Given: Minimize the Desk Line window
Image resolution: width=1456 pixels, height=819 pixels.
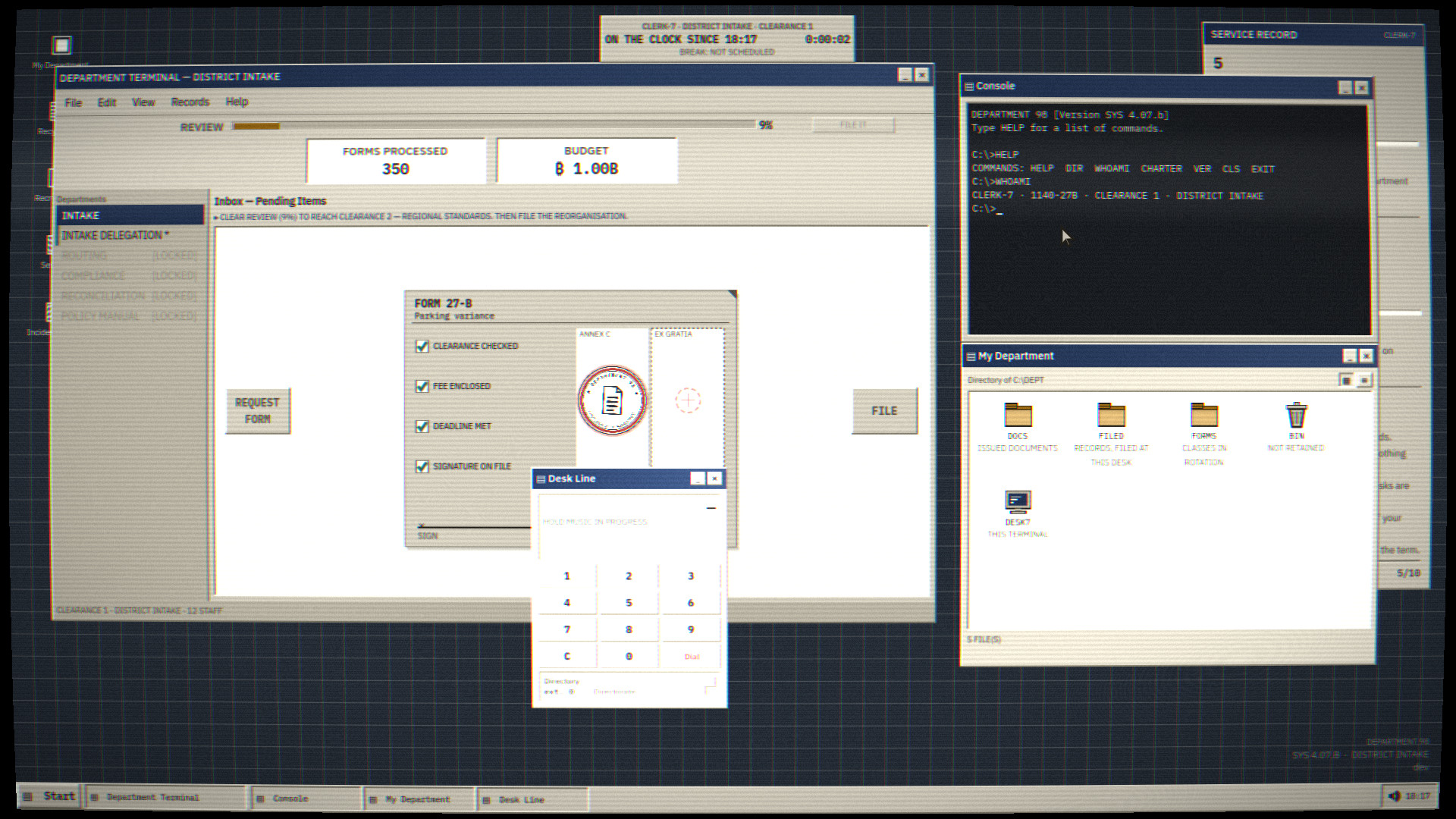Looking at the screenshot, I should pyautogui.click(x=698, y=479).
